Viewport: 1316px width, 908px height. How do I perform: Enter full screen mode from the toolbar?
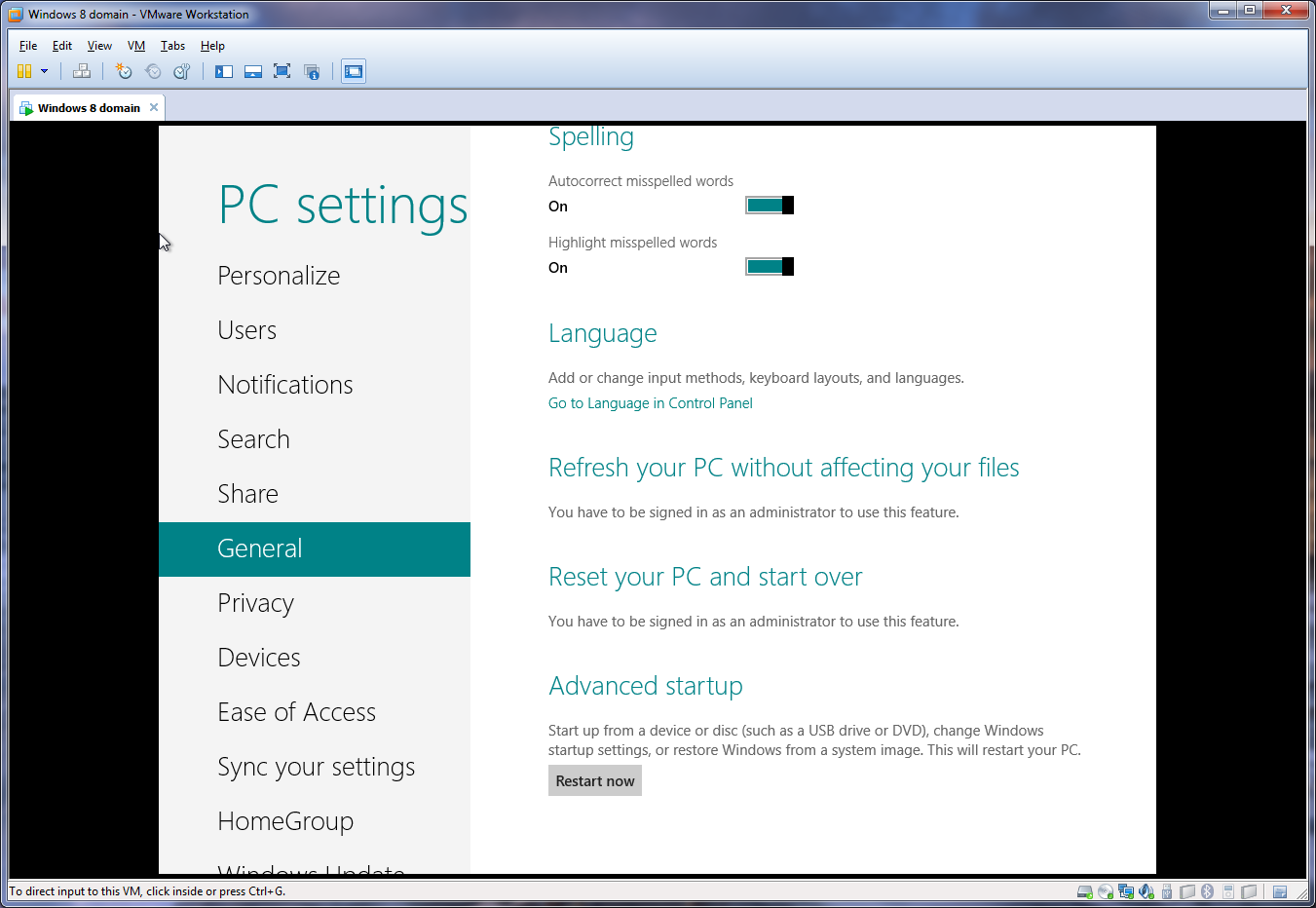pyautogui.click(x=282, y=71)
